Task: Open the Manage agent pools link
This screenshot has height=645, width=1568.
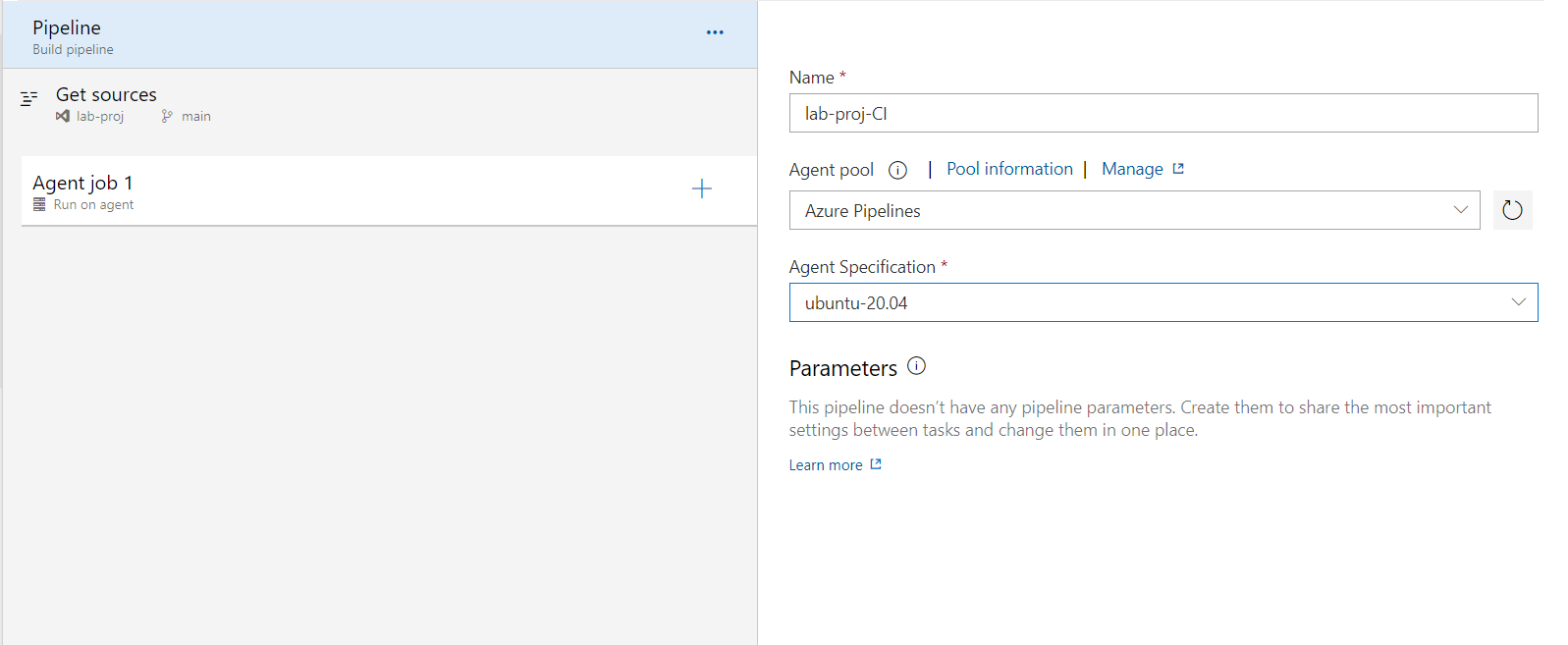Action: pos(1132,169)
